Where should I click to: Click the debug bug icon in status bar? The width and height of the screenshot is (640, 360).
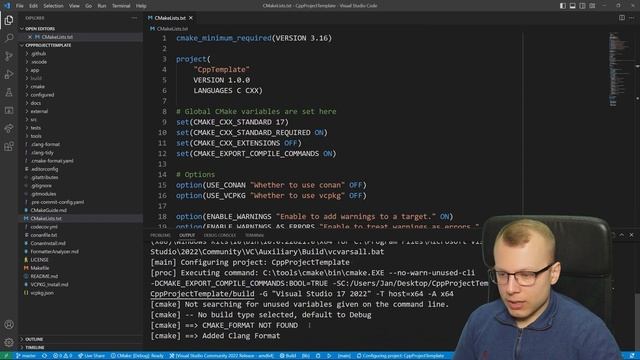(x=318, y=356)
